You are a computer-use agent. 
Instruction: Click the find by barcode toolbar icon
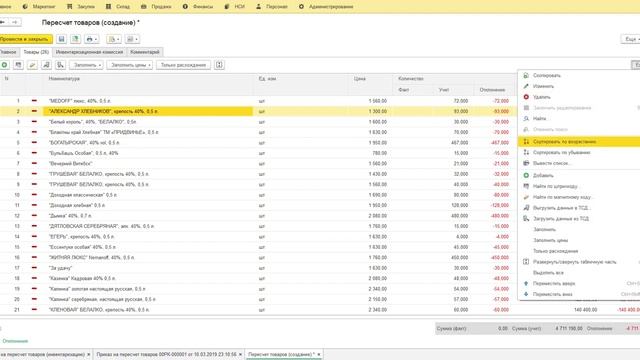18,65
